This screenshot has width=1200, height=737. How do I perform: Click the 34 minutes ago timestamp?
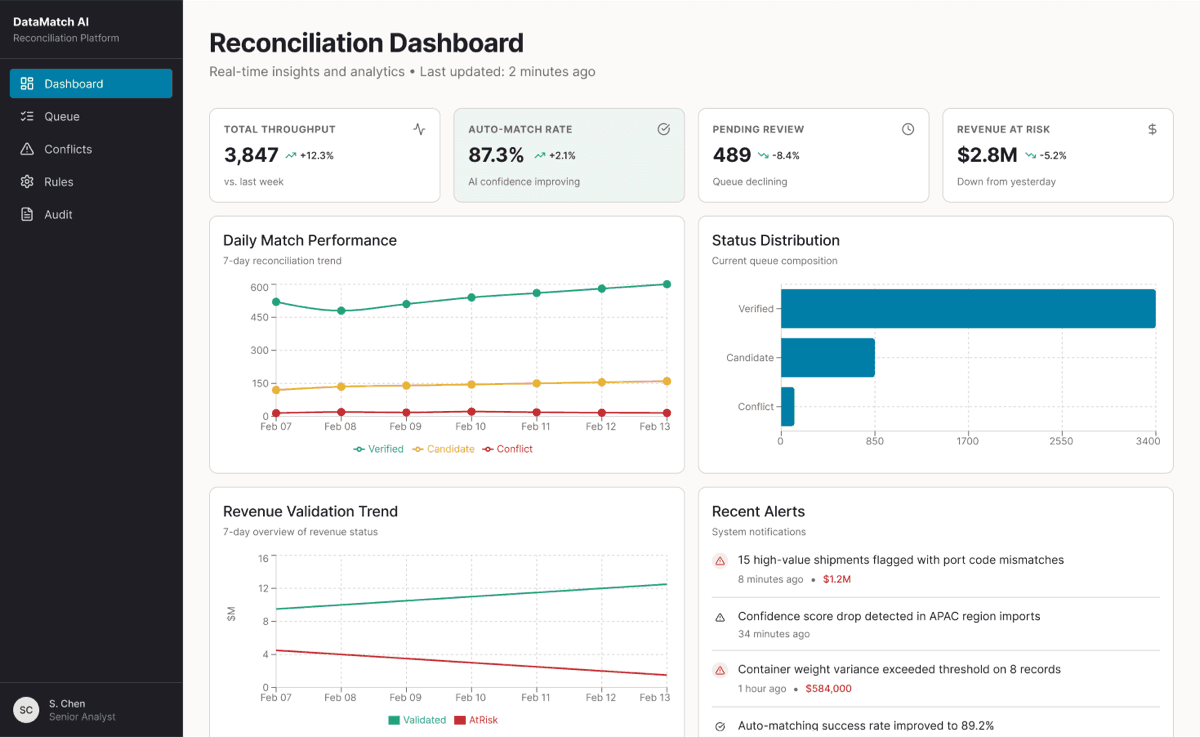pos(774,634)
